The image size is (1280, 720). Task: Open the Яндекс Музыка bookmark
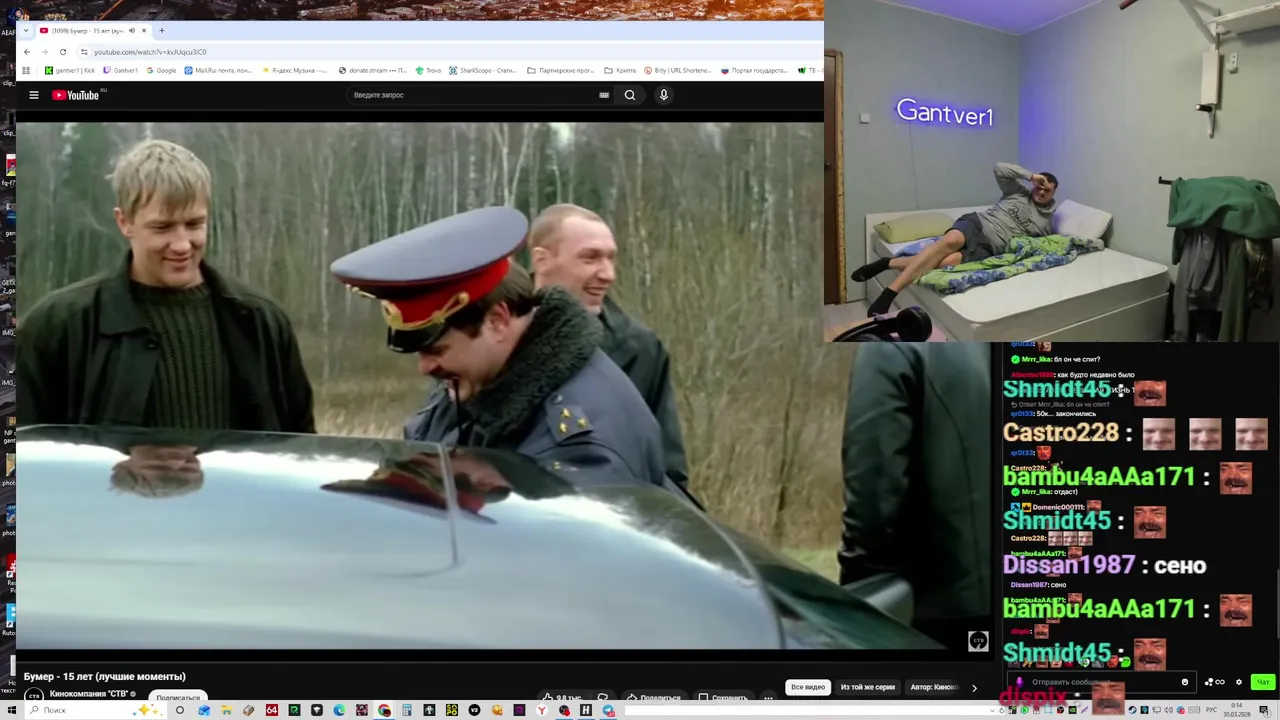[x=295, y=71]
